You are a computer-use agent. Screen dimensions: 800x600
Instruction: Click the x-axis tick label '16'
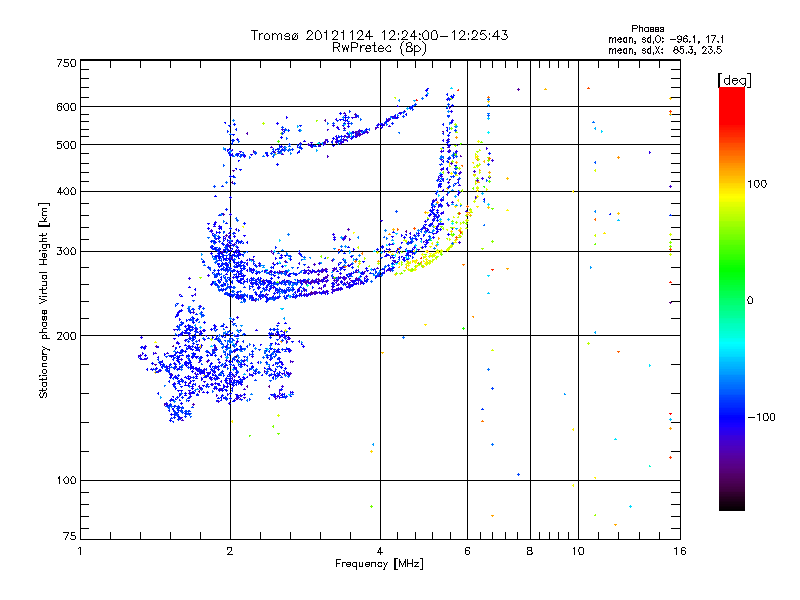pos(680,551)
